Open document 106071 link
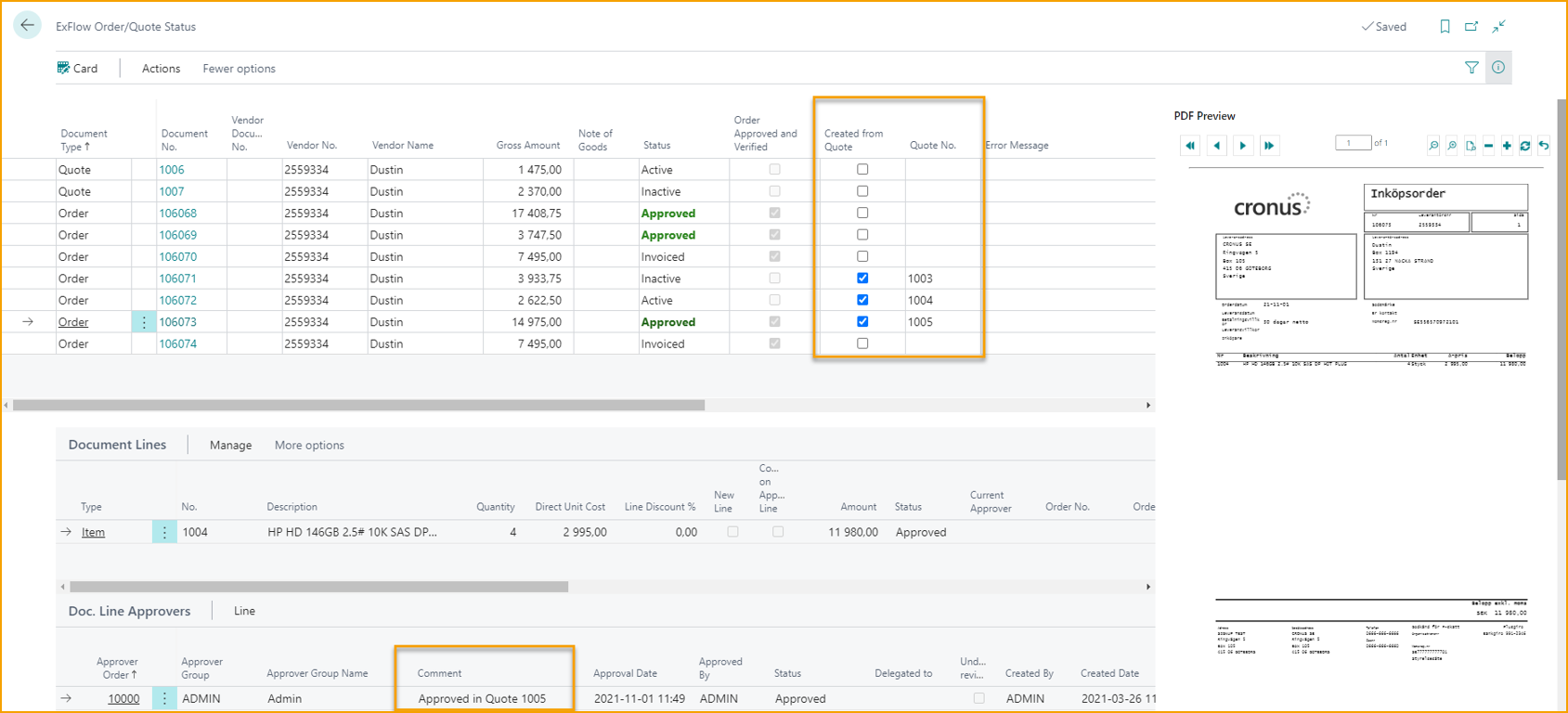 click(x=177, y=279)
